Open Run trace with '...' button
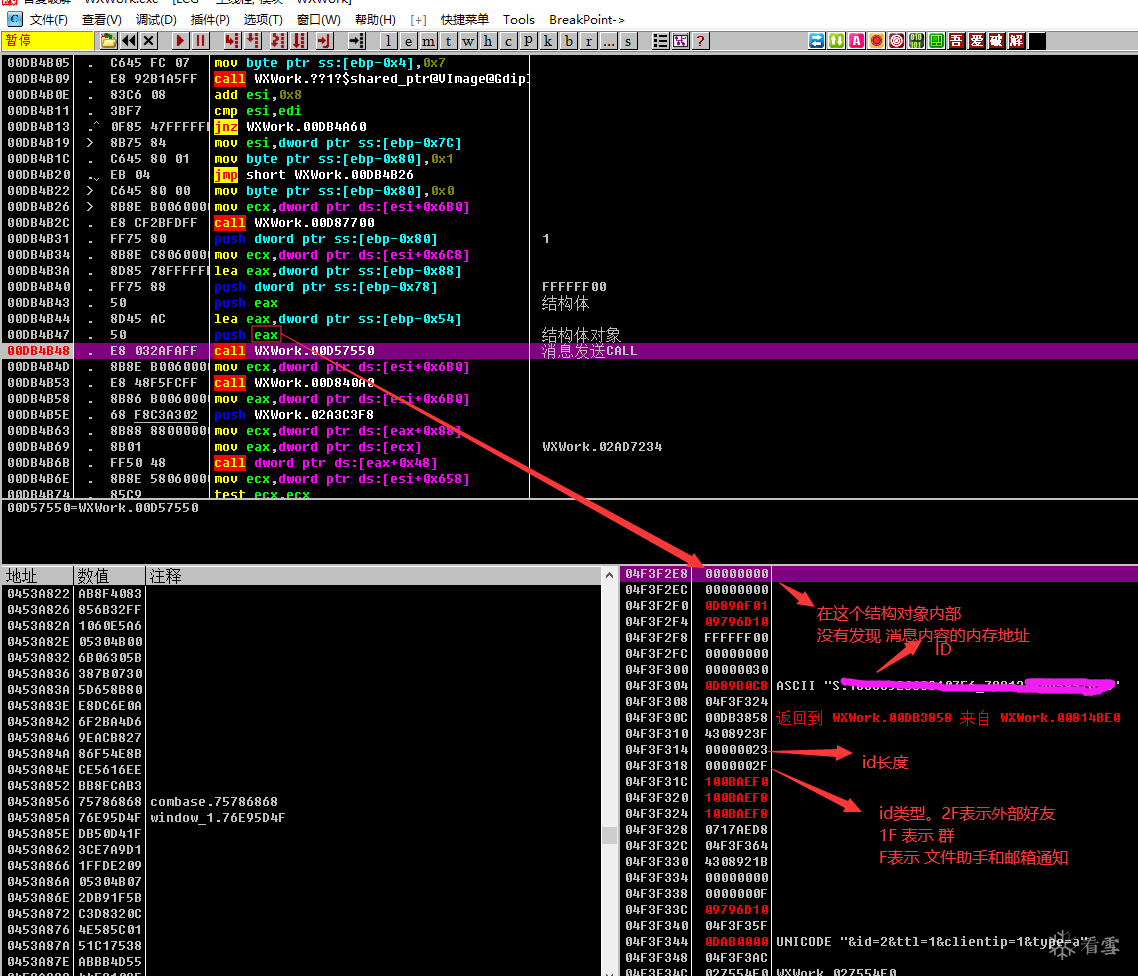Screen dimensions: 1138x976 click(608, 41)
